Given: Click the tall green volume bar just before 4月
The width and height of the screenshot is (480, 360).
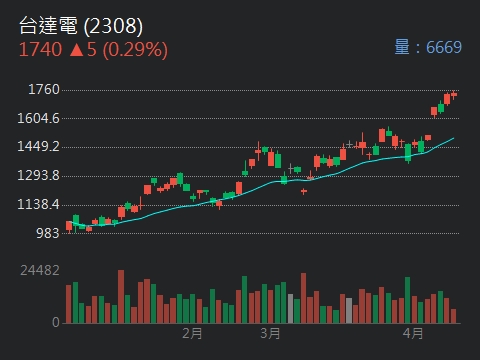Looking at the screenshot, I should click(x=408, y=300).
